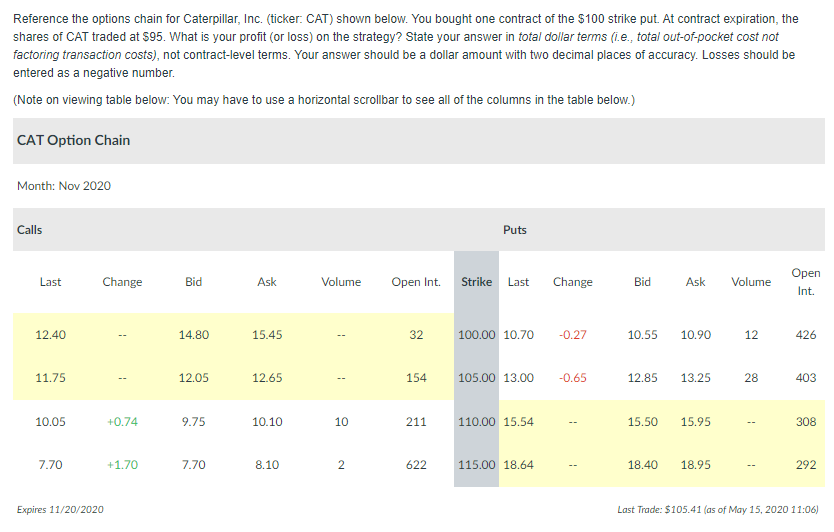834x532 pixels.
Task: Select put change value -0.27
Action: point(572,335)
